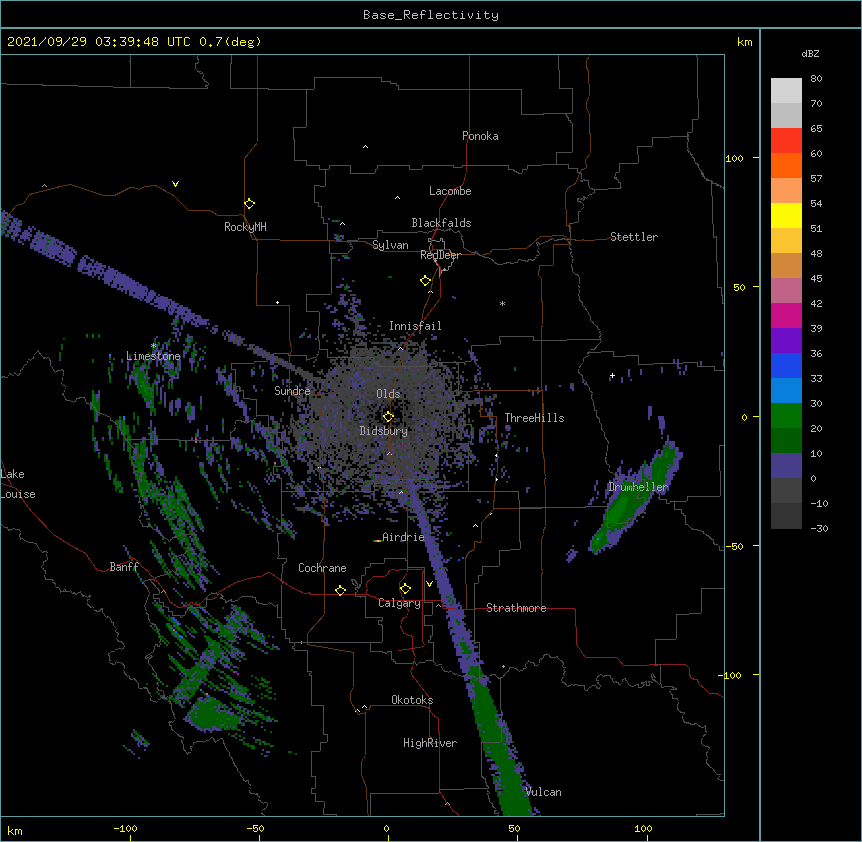Click the Drumheller label
Image resolution: width=862 pixels, height=842 pixels.
pyautogui.click(x=638, y=487)
